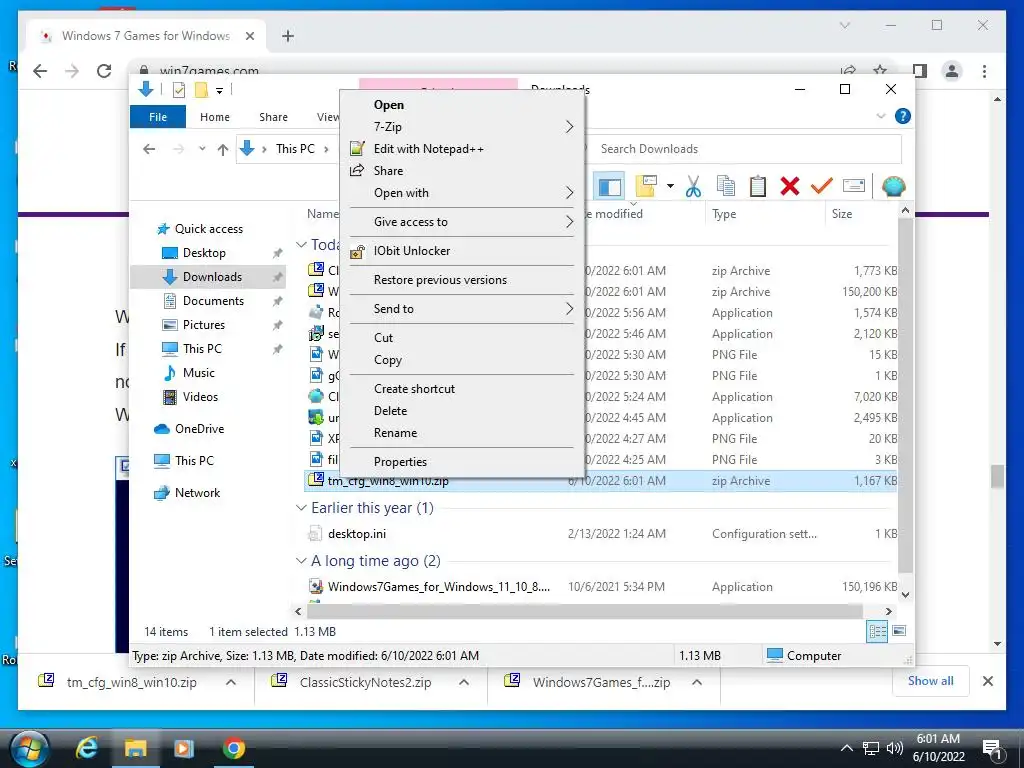Go up one folder level arrow

pos(223,150)
